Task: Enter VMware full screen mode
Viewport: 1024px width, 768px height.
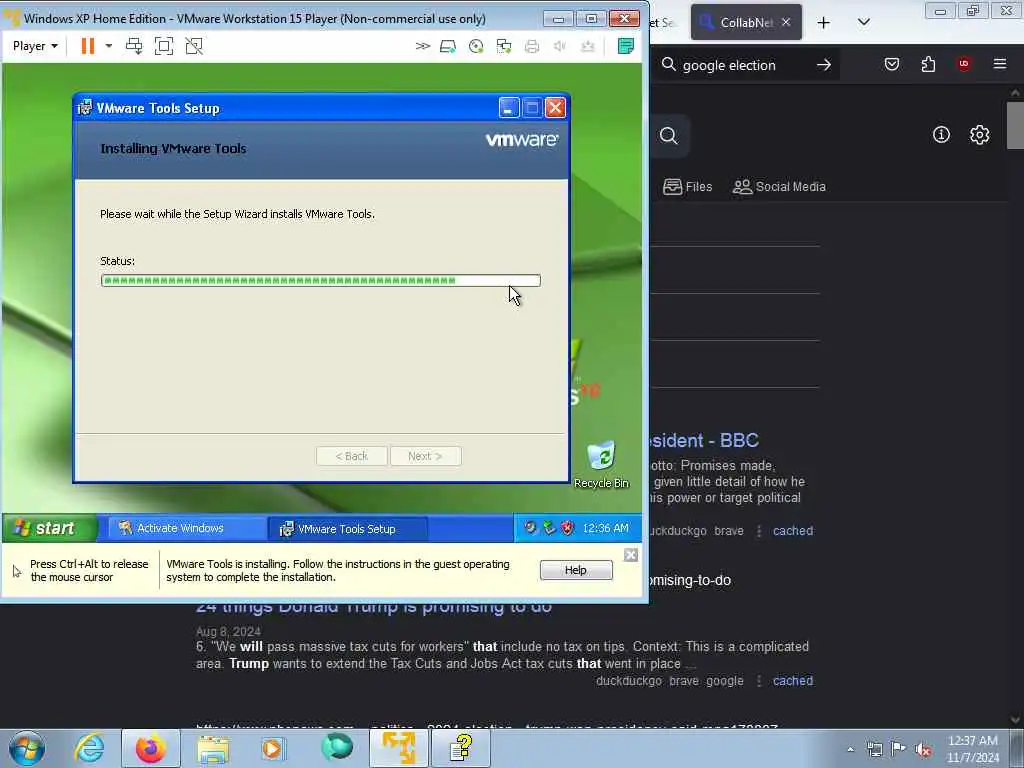Action: (x=164, y=46)
